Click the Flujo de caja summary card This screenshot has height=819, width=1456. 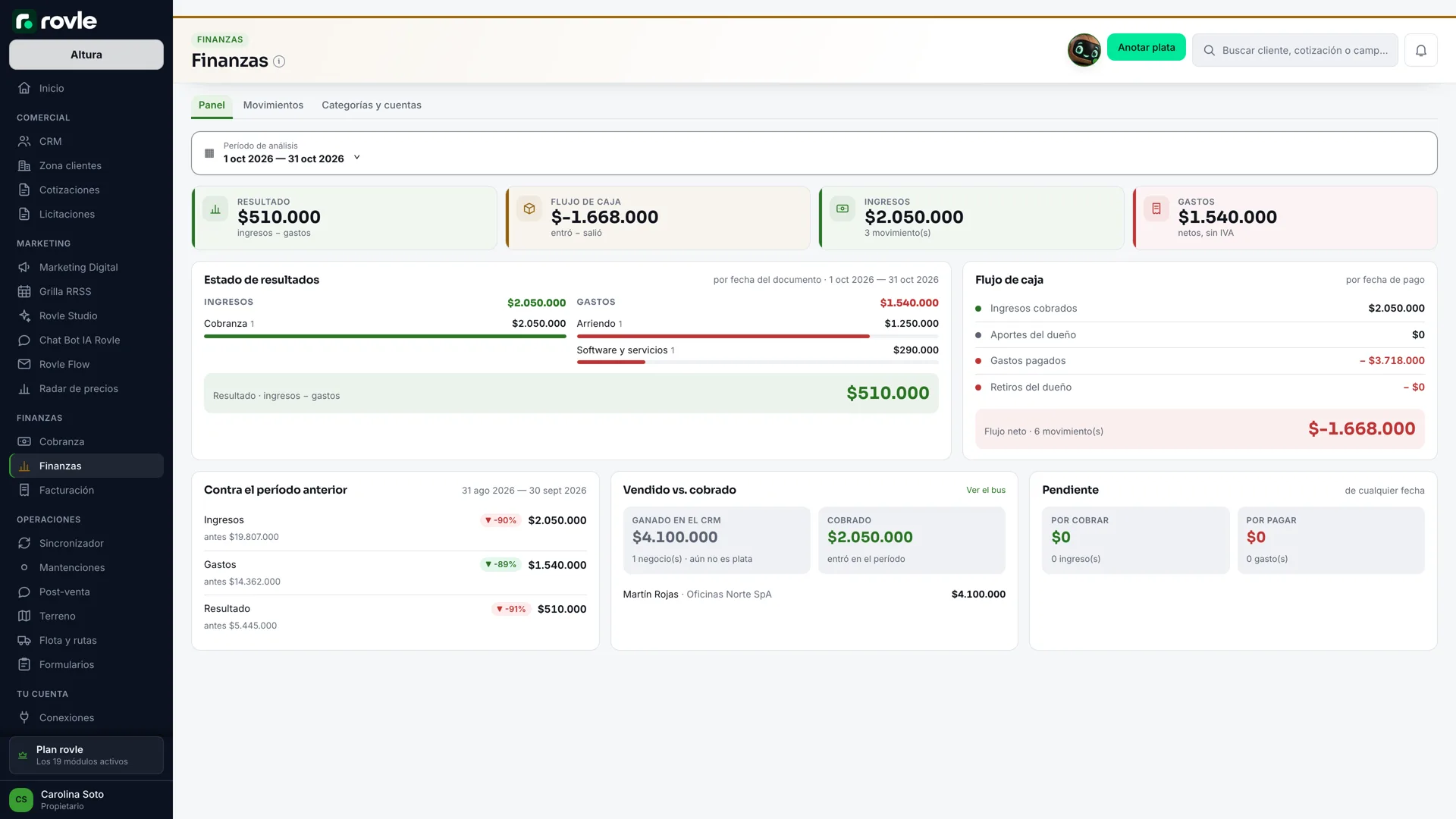tap(658, 218)
